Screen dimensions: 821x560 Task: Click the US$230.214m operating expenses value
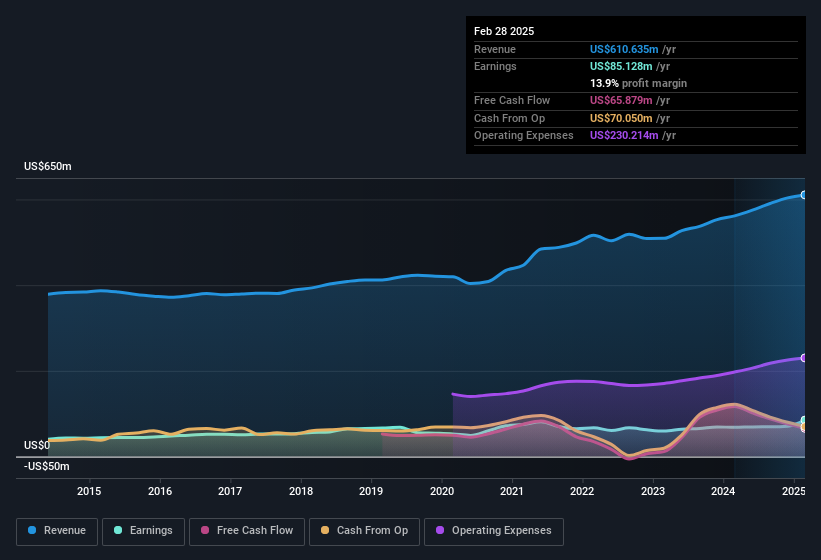(x=624, y=136)
